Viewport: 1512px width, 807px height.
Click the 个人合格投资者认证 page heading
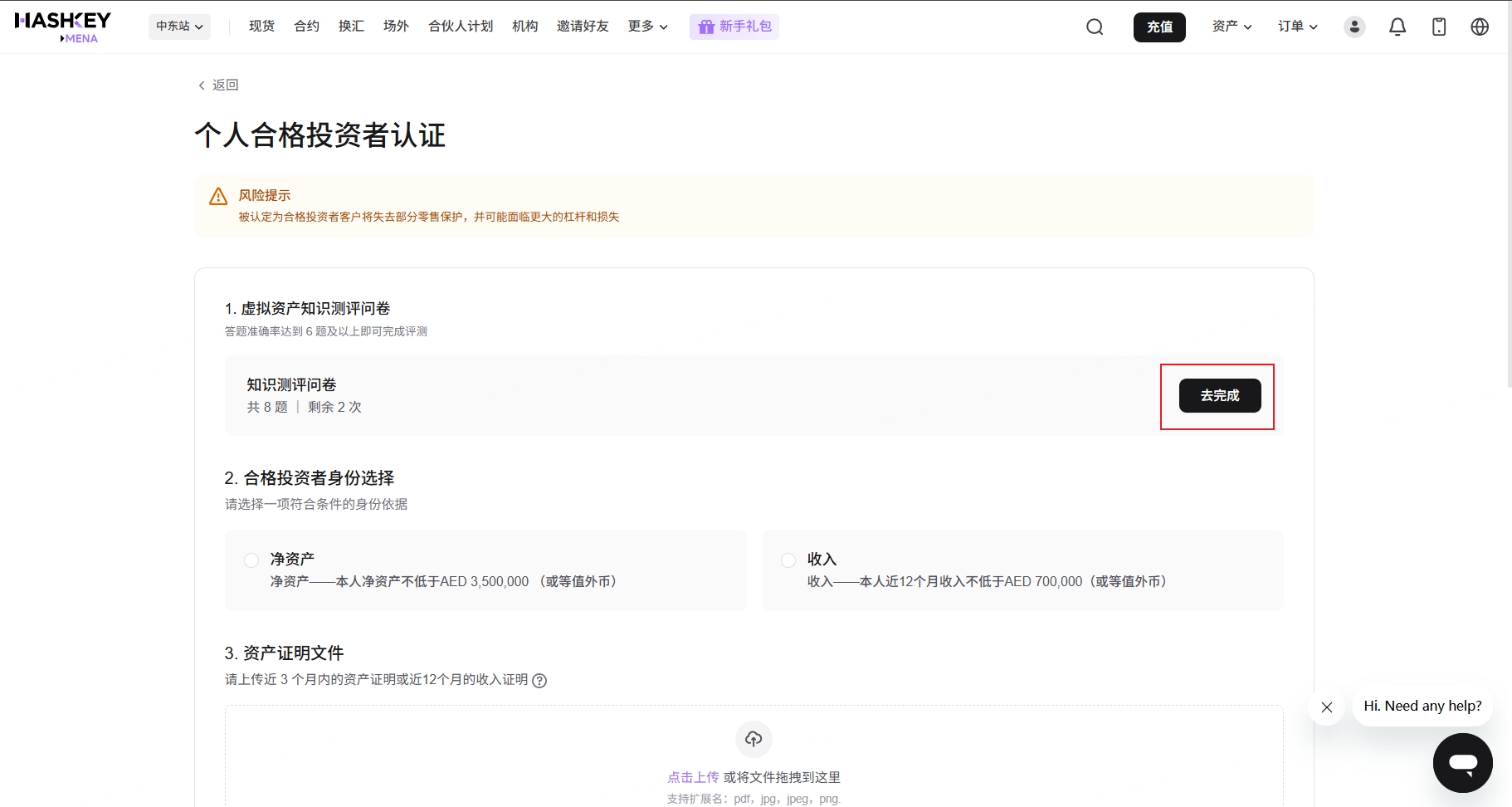pyautogui.click(x=320, y=134)
